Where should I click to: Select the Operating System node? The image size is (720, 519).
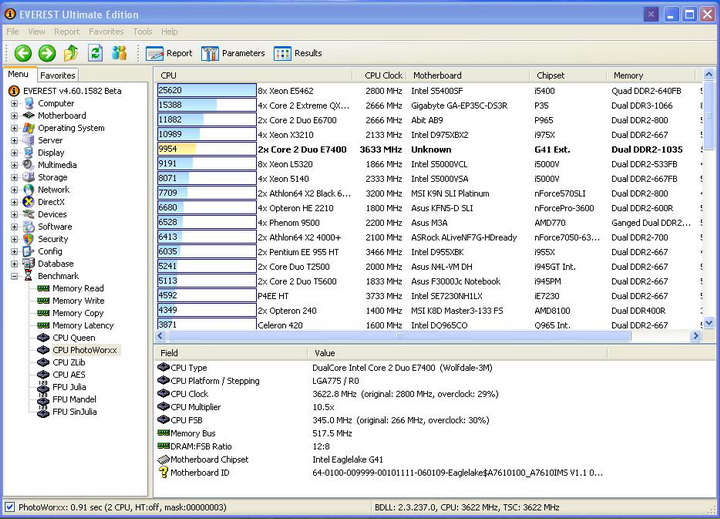click(71, 128)
